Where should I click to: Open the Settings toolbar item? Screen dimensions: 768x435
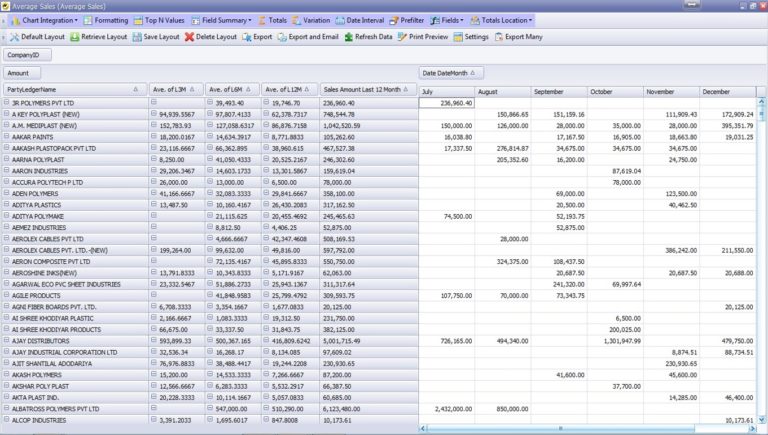click(x=458, y=37)
